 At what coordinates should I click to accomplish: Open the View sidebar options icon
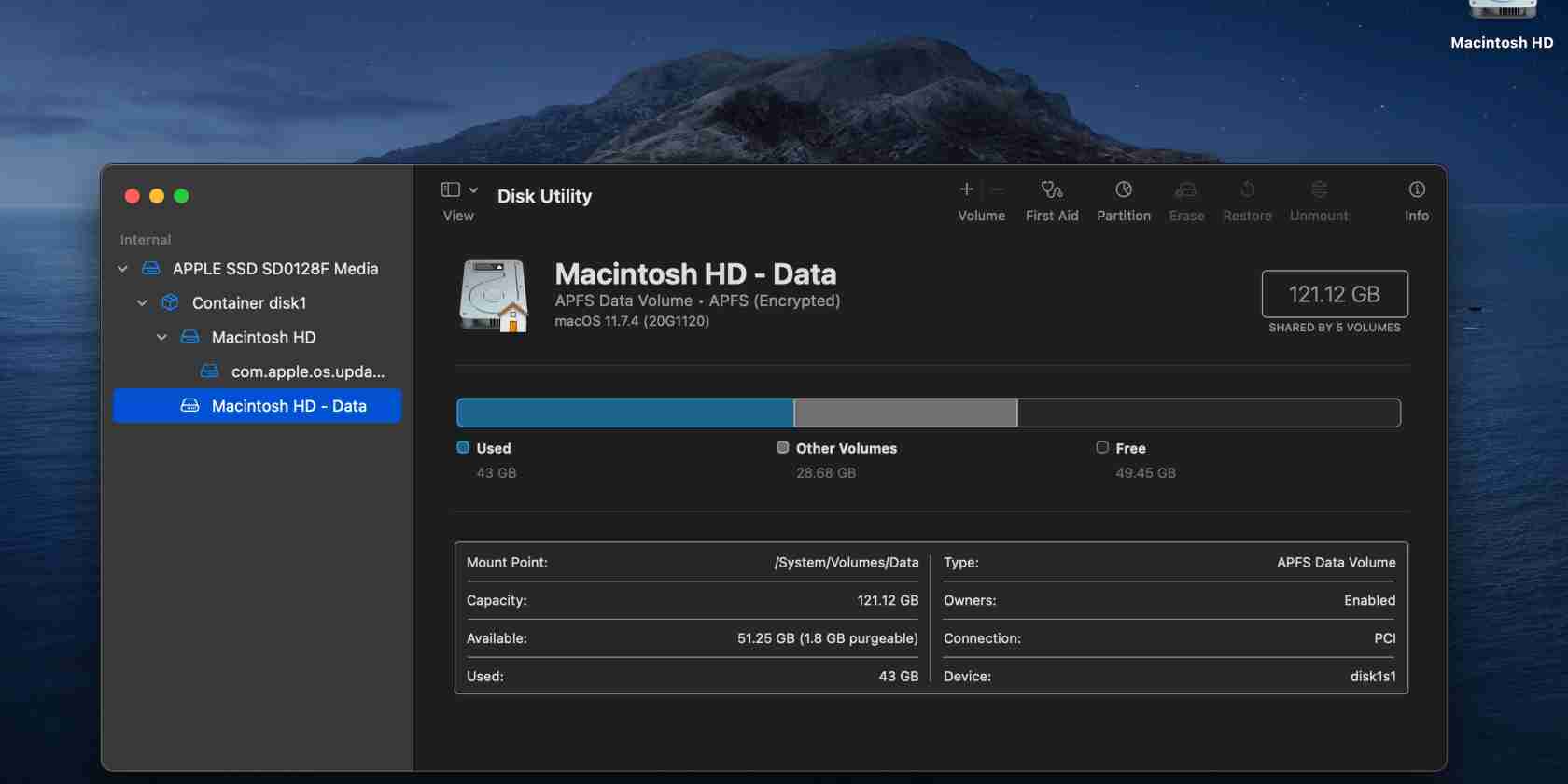pos(451,189)
